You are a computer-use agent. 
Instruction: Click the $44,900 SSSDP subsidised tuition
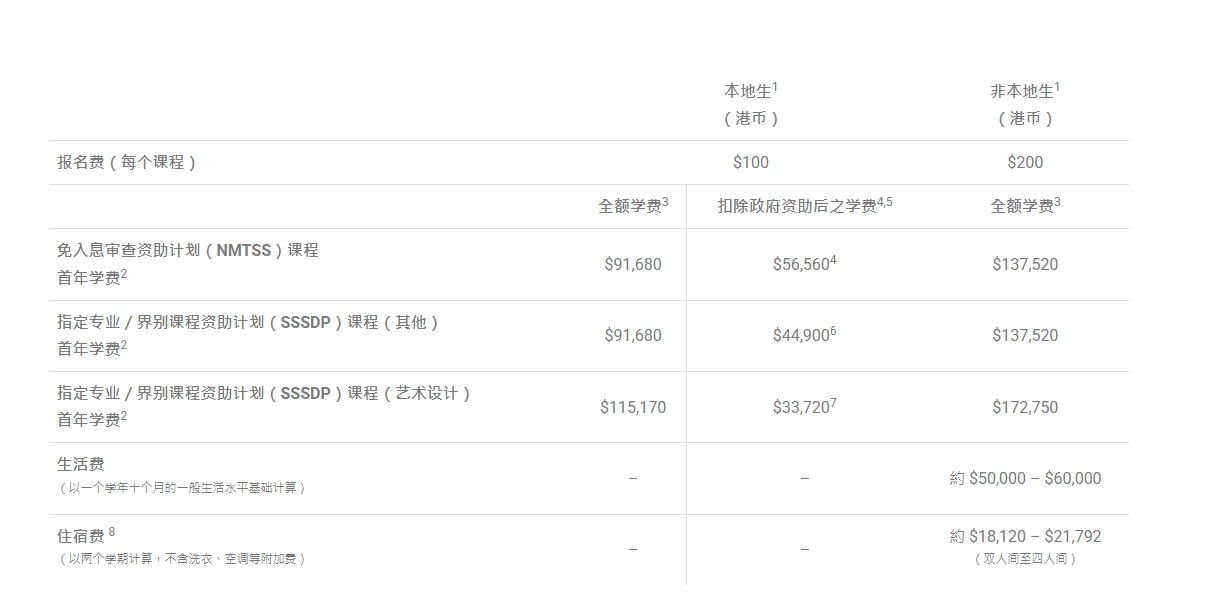pyautogui.click(x=800, y=336)
